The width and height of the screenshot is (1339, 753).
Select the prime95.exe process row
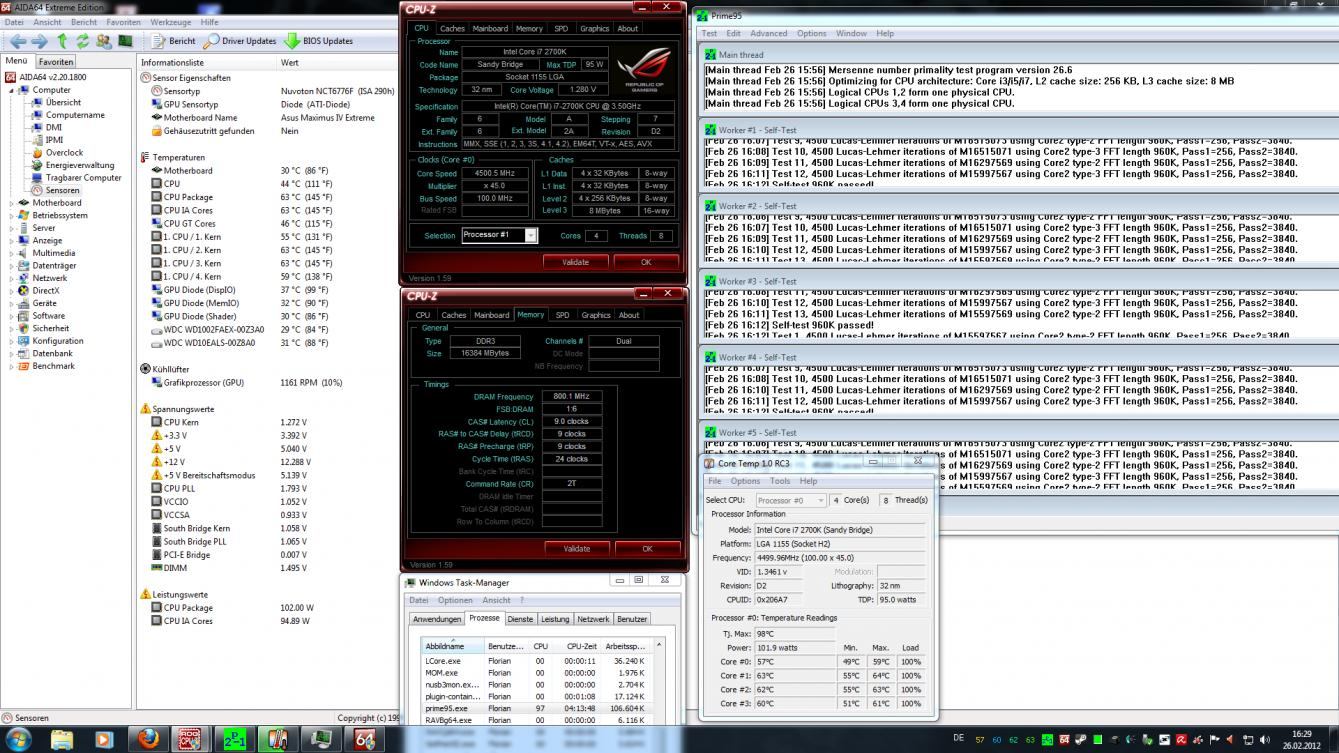click(x=535, y=708)
